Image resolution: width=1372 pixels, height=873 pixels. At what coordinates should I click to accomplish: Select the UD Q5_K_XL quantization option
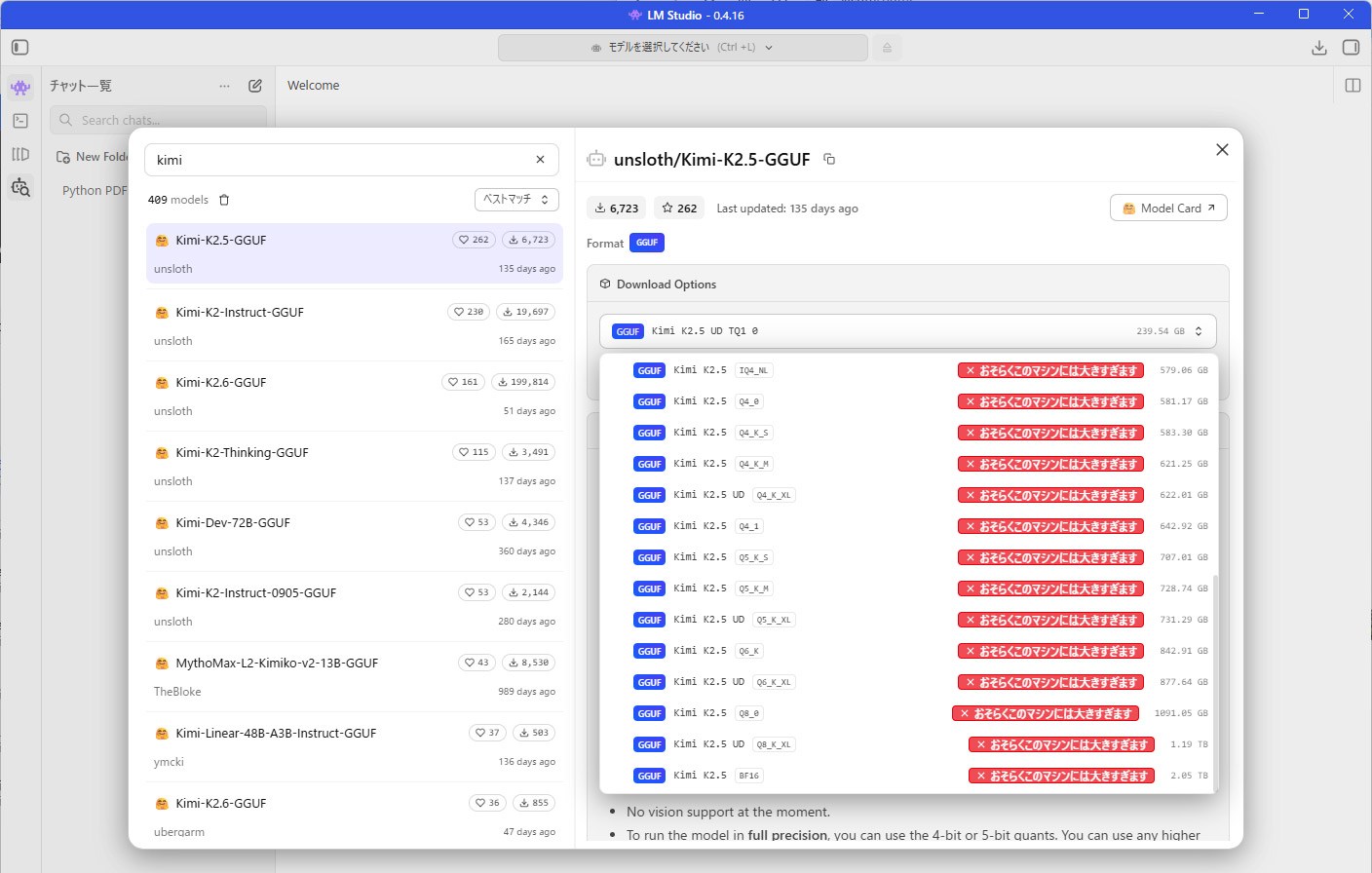tap(907, 620)
